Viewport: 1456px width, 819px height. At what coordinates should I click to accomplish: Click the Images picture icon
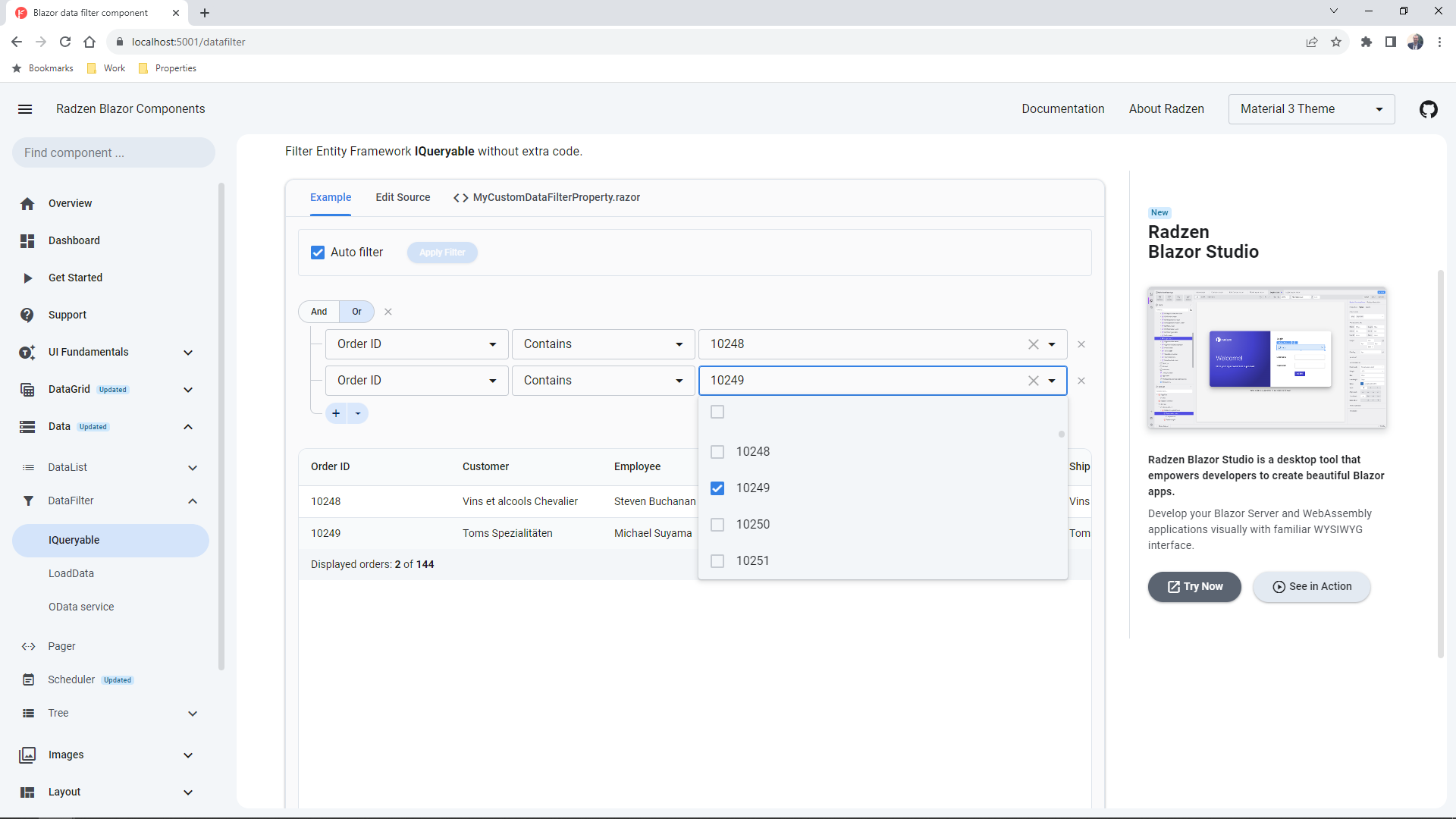[x=27, y=755]
